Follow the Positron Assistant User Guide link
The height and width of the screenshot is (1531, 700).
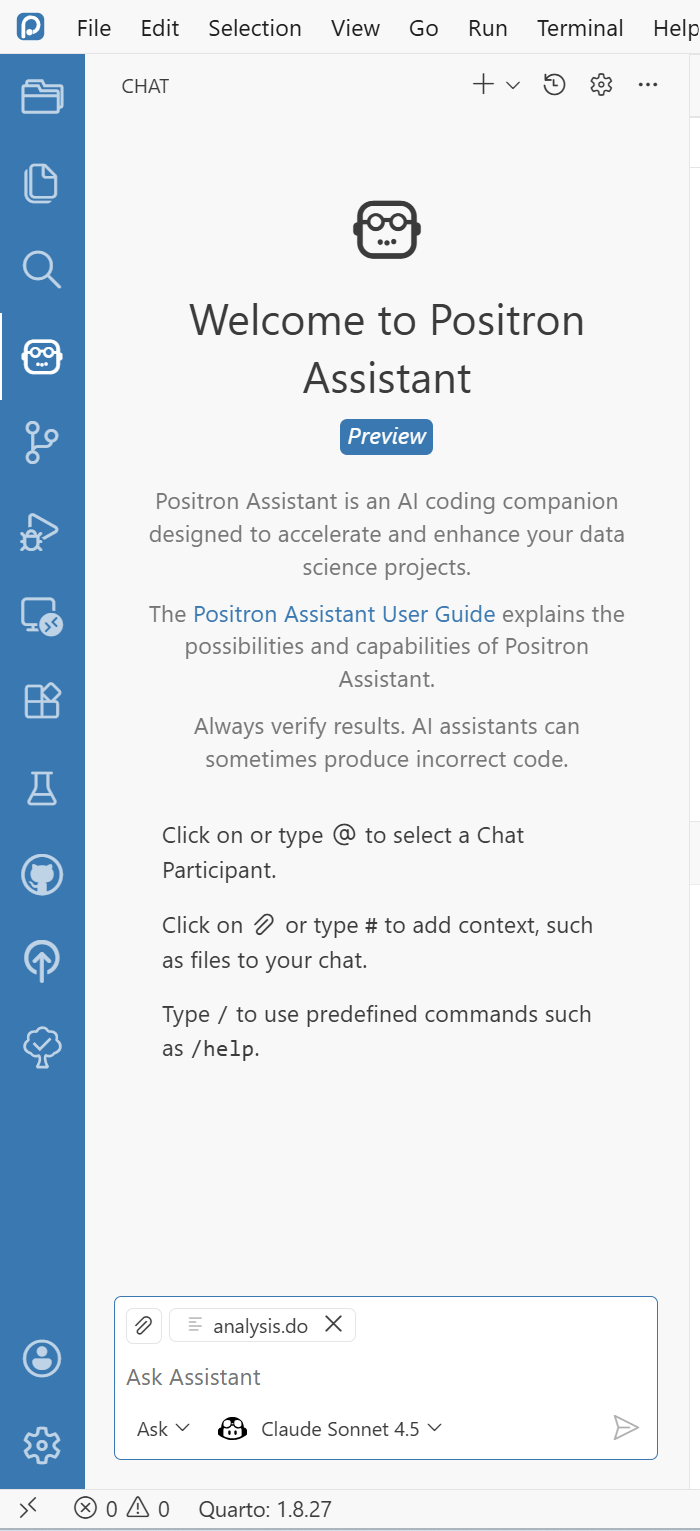(x=344, y=614)
